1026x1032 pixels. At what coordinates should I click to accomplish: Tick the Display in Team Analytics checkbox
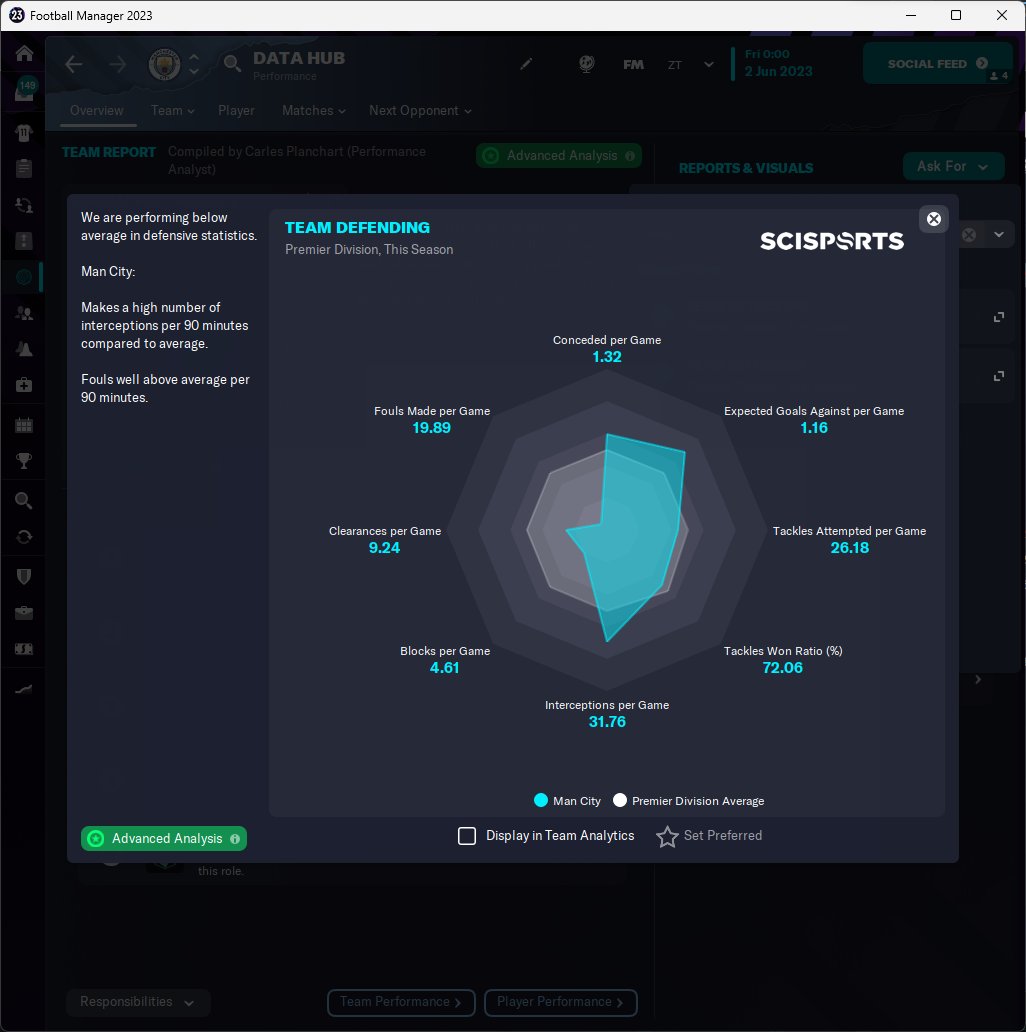(467, 836)
